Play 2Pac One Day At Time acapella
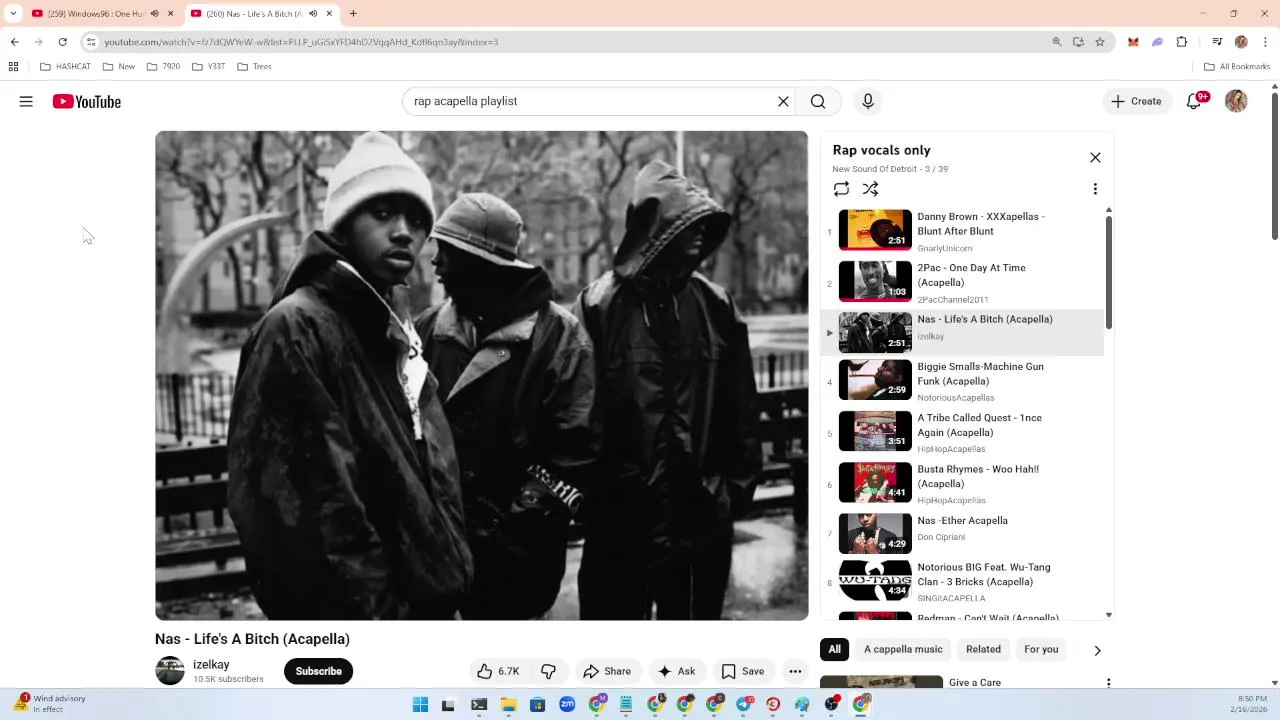Screen dimensions: 1280x720 (964, 282)
